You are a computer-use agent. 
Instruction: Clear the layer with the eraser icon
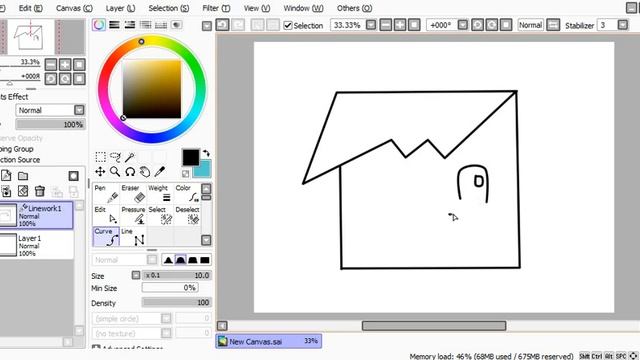pyautogui.click(x=23, y=191)
